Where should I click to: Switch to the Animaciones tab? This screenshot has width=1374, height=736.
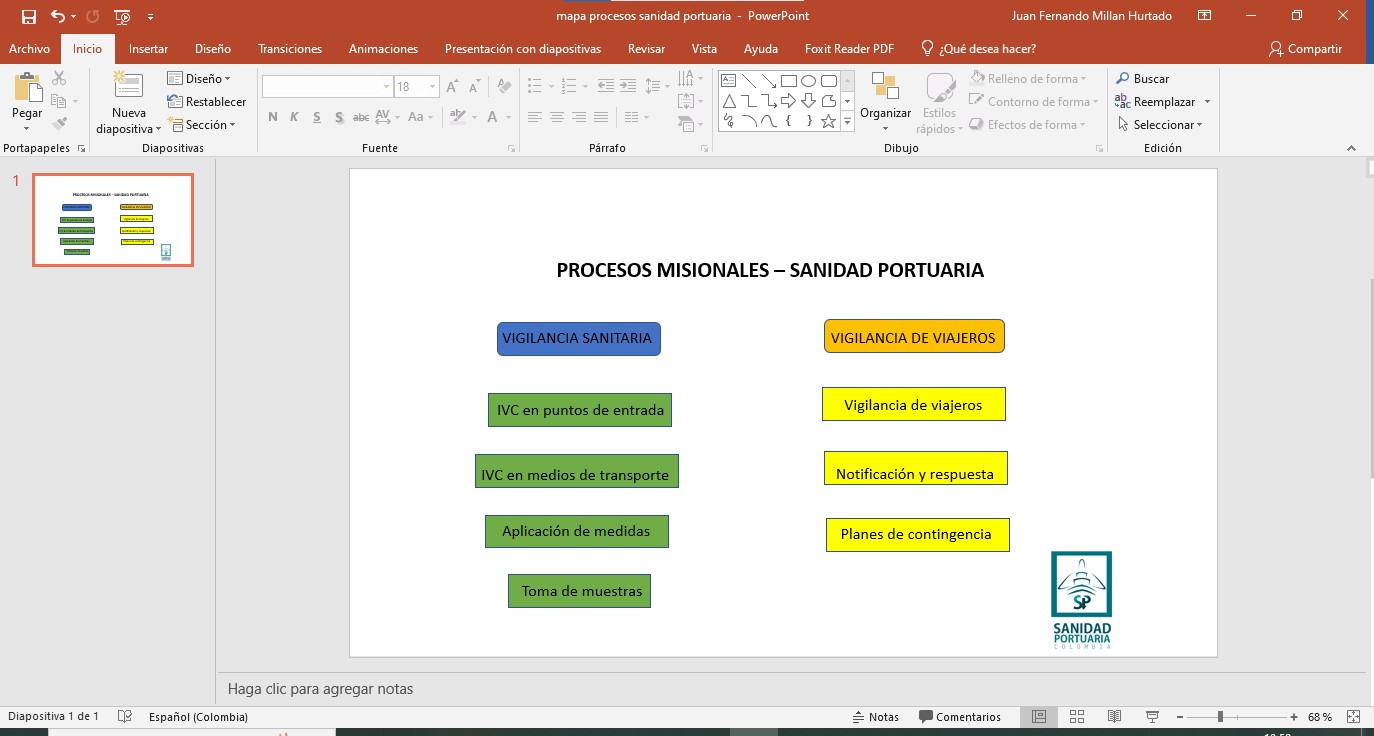point(383,49)
